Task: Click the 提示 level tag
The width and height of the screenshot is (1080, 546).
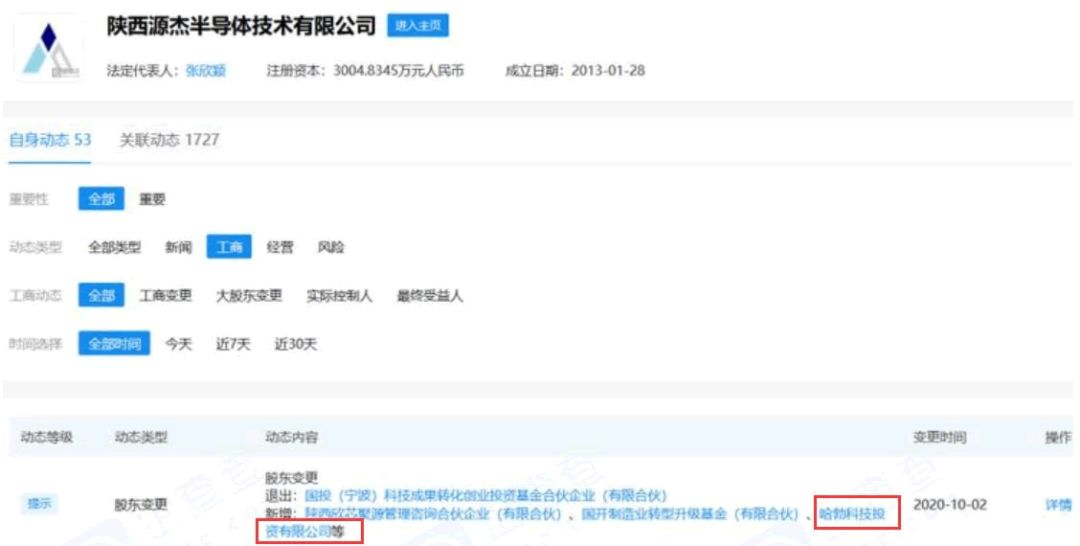Action: click(39, 504)
